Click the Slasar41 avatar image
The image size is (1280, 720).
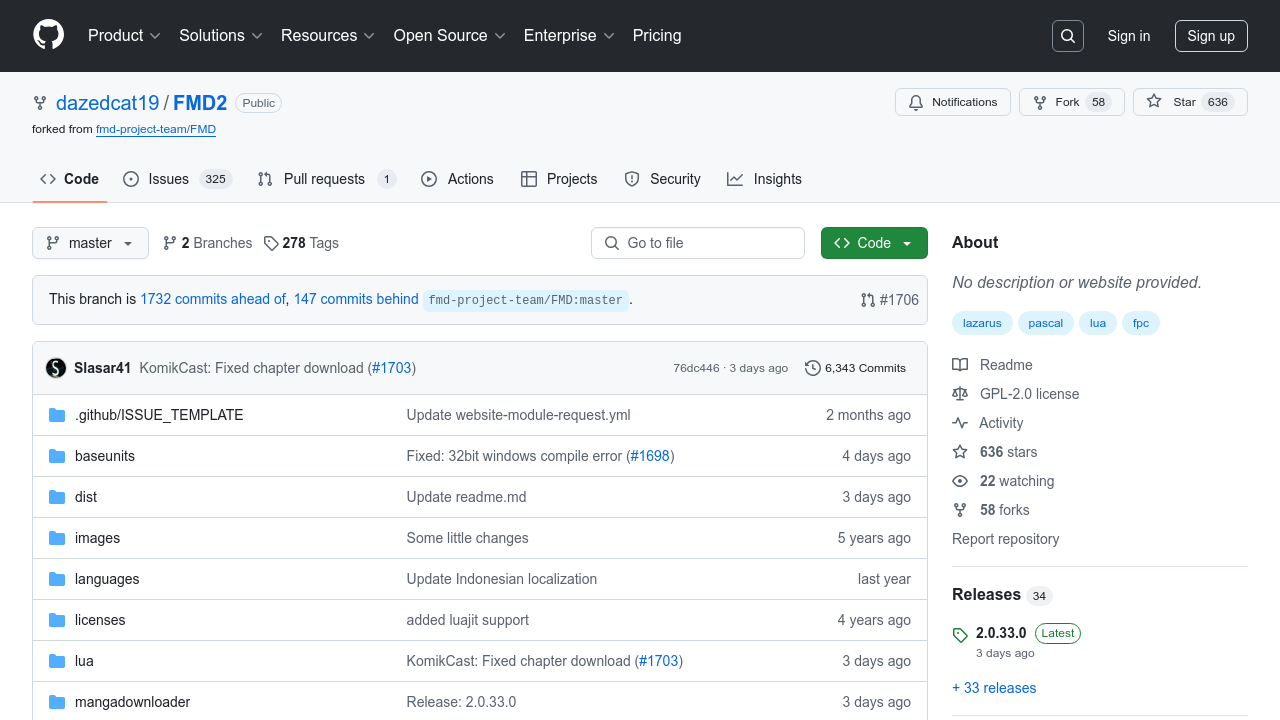tap(56, 368)
